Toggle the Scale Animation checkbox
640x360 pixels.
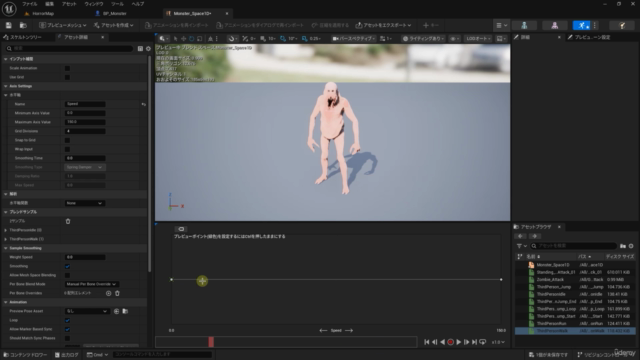(67, 68)
